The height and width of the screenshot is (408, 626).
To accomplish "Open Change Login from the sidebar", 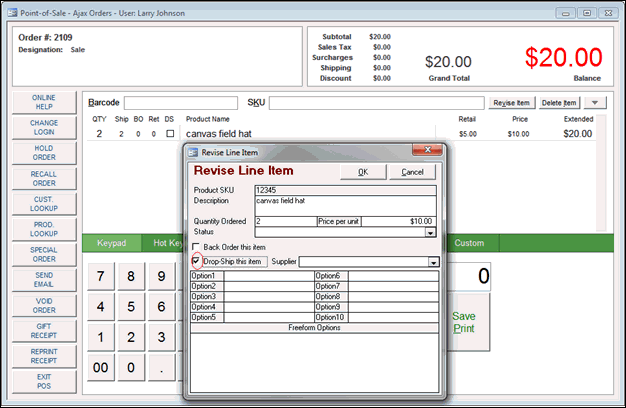I will tap(44, 128).
